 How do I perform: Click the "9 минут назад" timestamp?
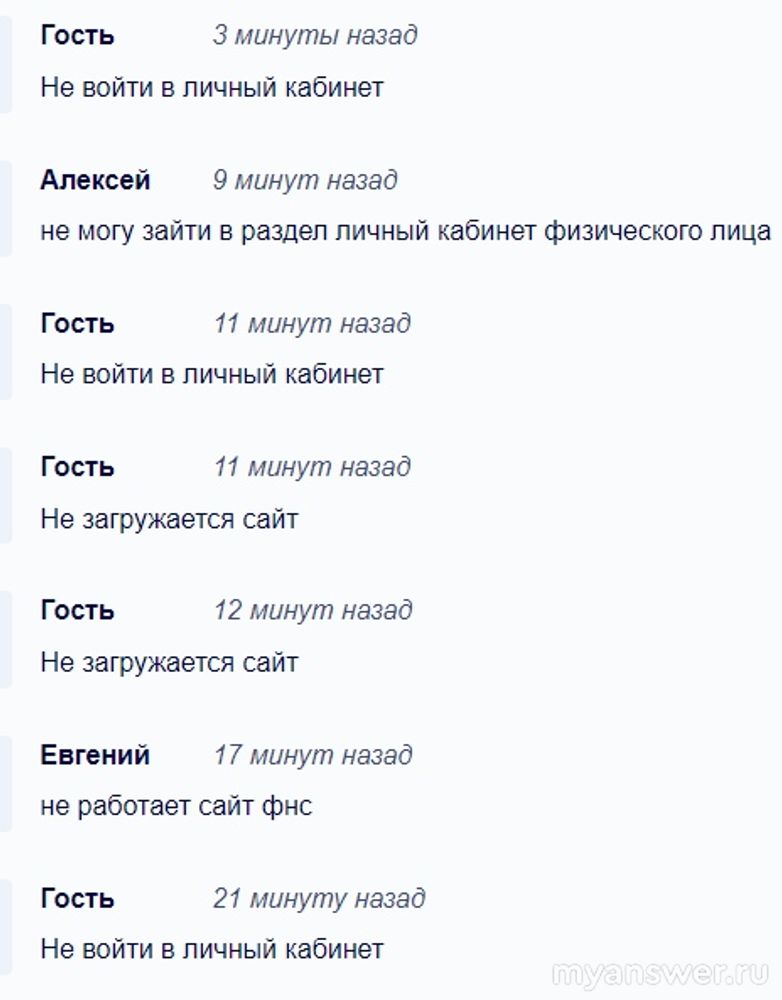304,180
